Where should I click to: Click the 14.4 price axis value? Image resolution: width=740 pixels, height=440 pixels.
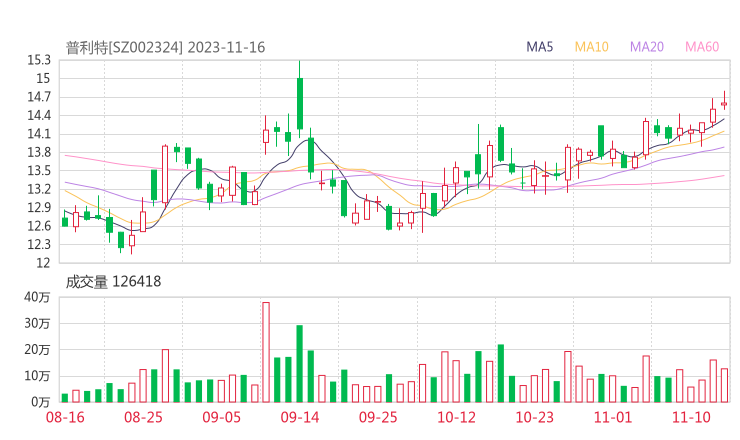pos(39,116)
